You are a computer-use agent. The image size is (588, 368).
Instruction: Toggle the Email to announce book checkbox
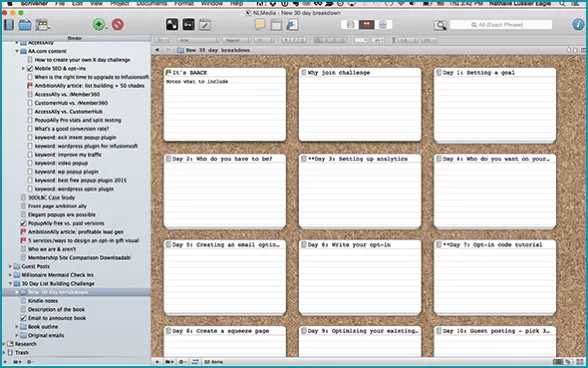click(23, 318)
